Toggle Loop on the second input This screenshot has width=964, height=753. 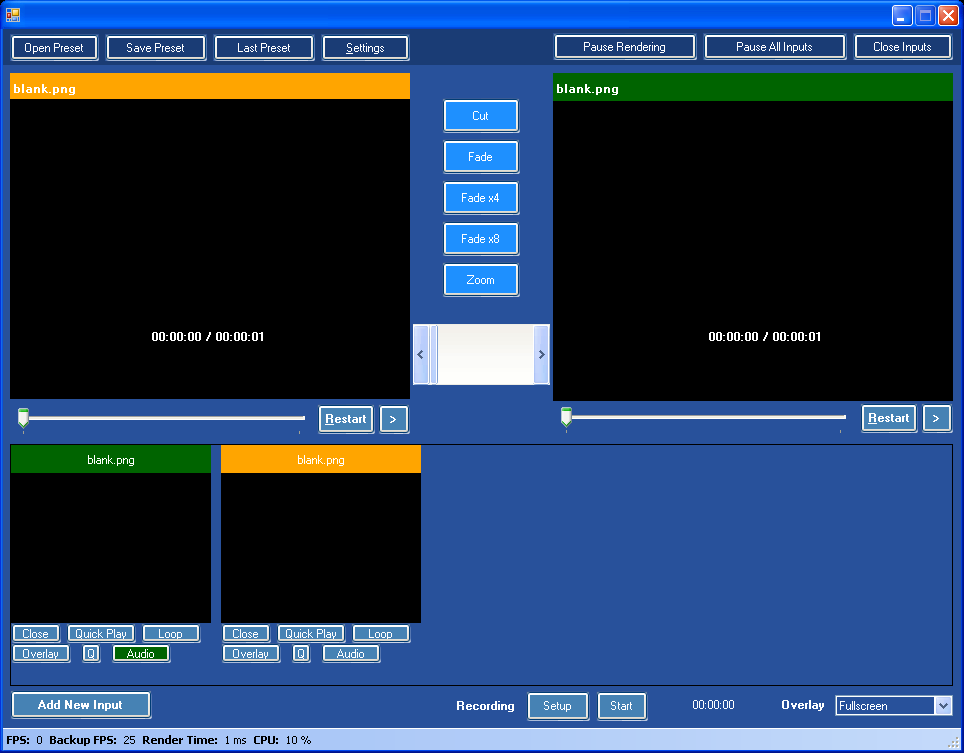click(x=381, y=634)
